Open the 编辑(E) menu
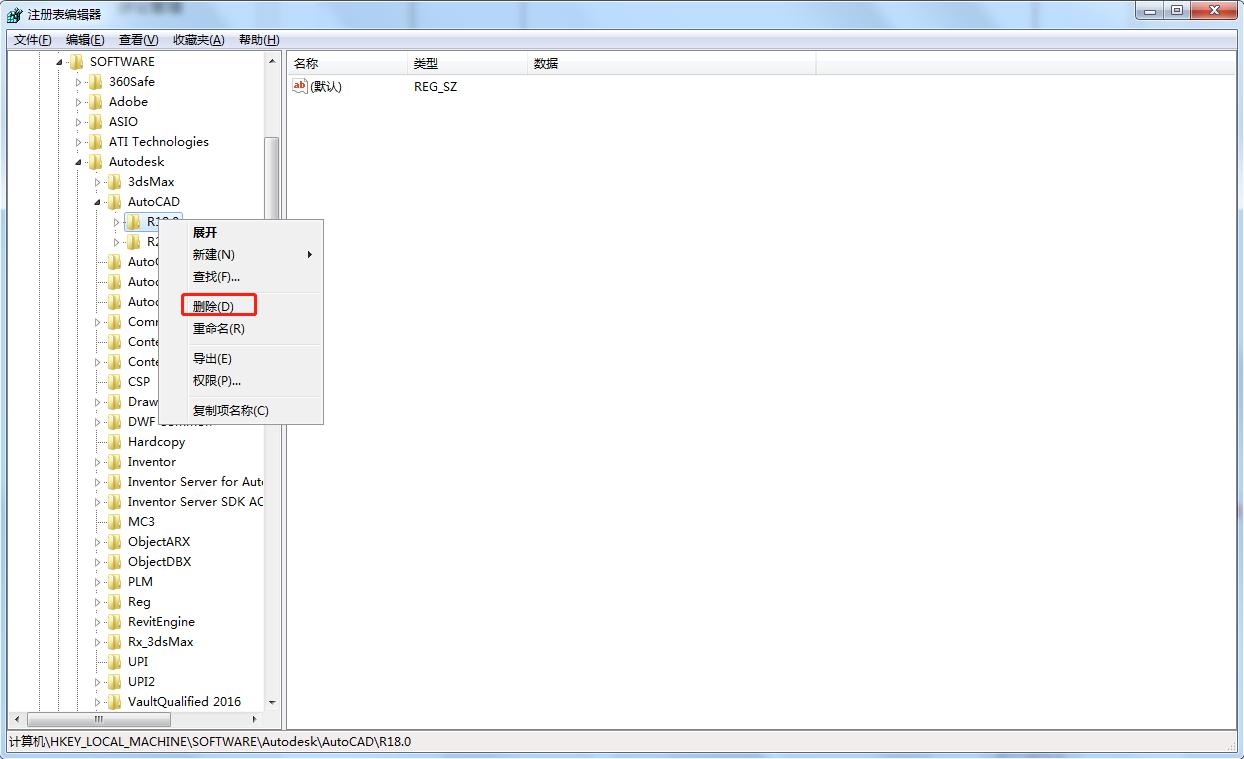The height and width of the screenshot is (759, 1244). click(85, 40)
